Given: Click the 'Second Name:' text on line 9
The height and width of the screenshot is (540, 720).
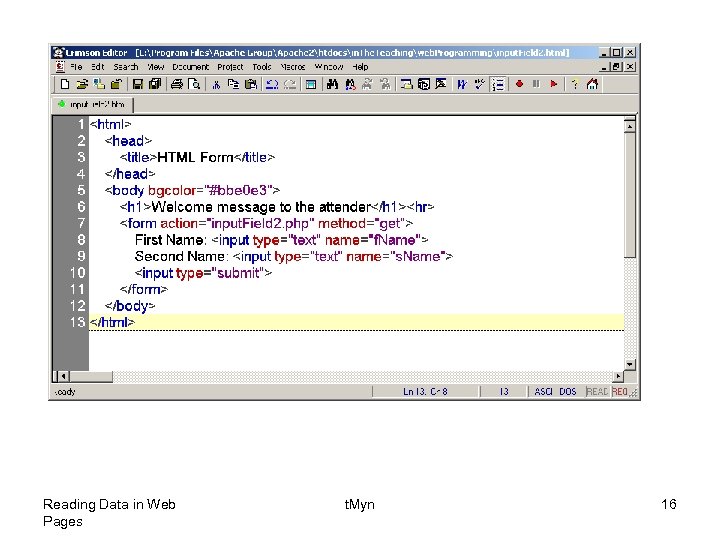Looking at the screenshot, I should point(181,257).
